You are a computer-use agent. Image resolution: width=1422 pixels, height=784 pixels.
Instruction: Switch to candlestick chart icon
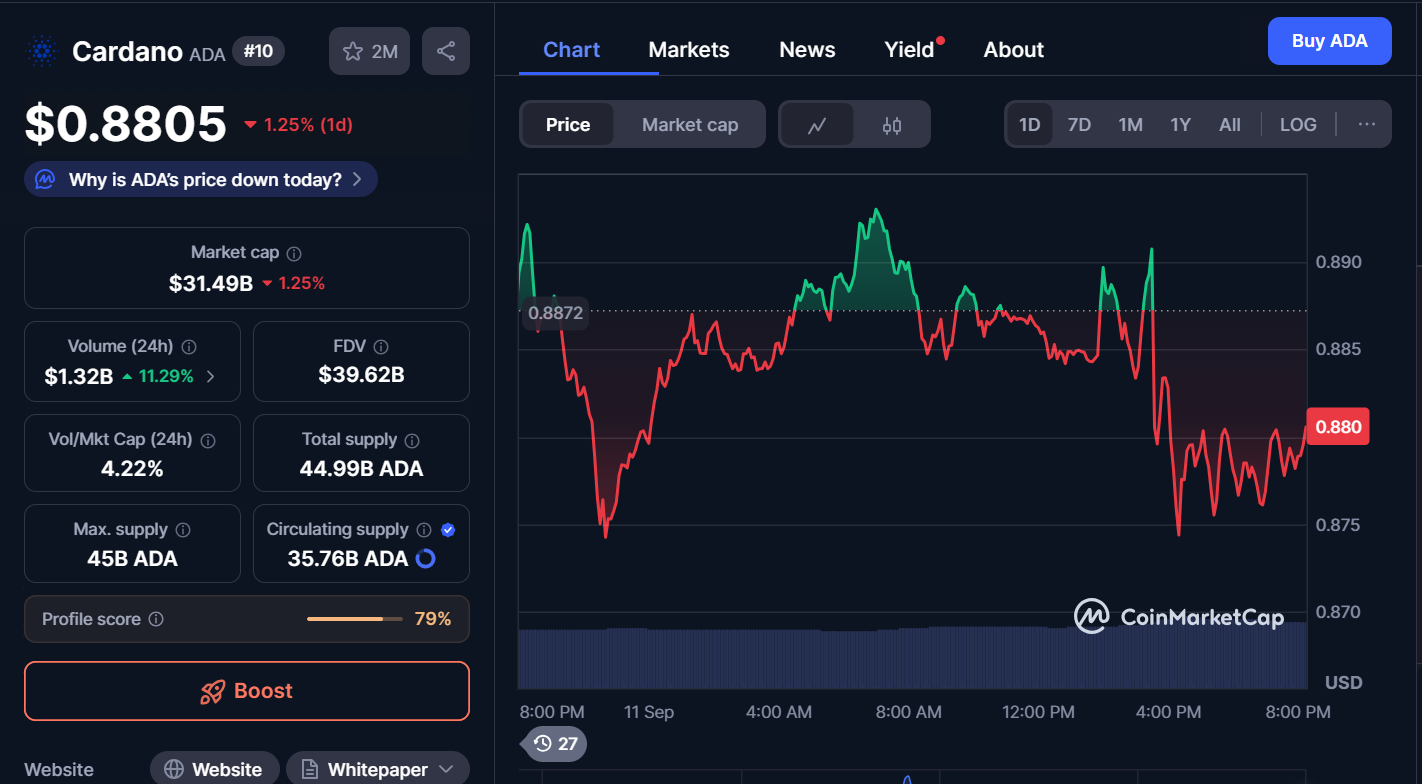[x=892, y=125]
